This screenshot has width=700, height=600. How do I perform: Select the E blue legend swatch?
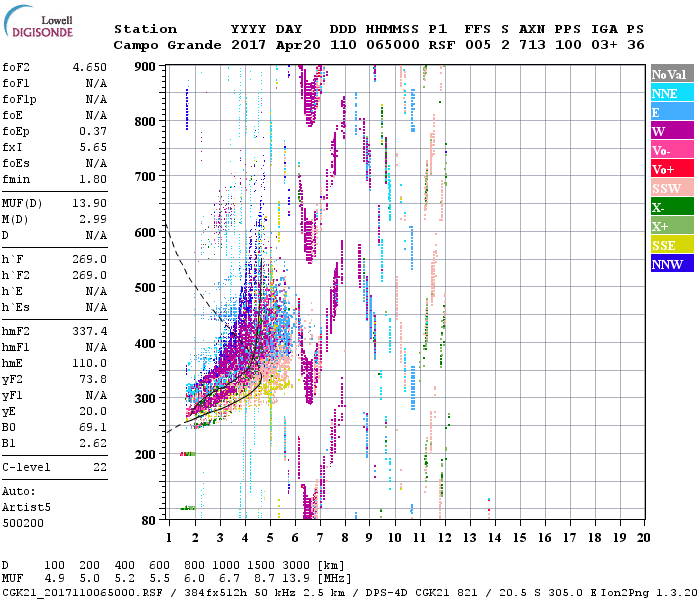[672, 112]
